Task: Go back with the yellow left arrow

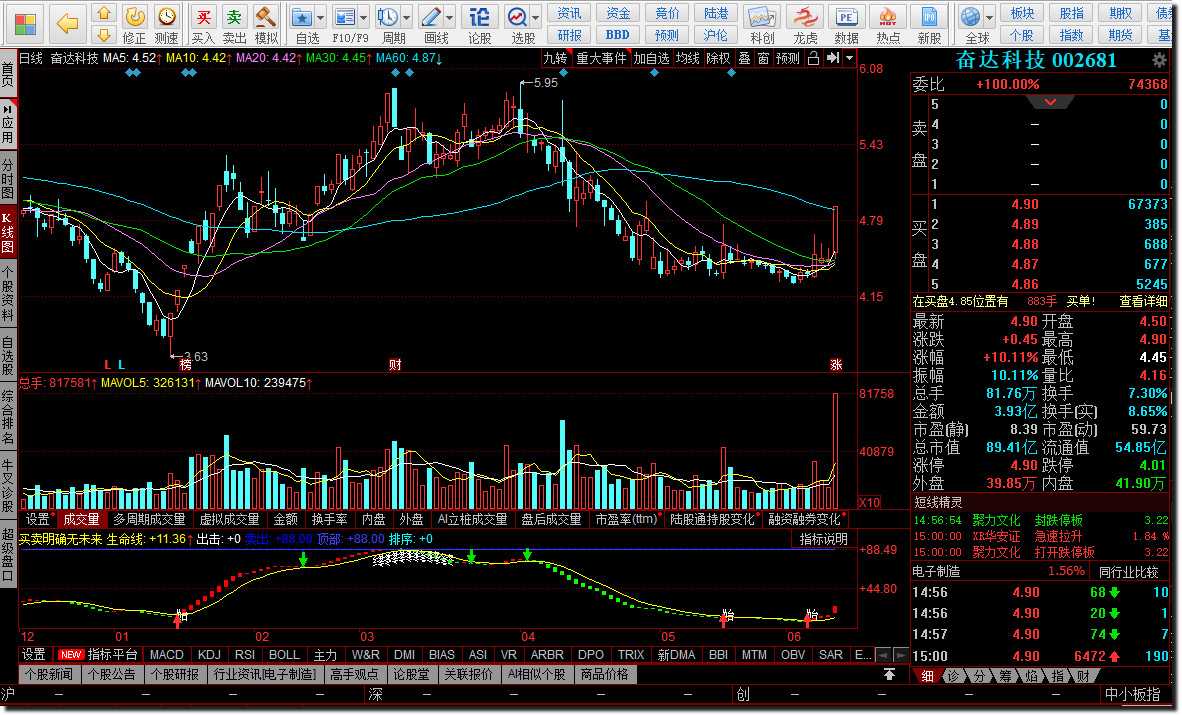Action: 67,23
